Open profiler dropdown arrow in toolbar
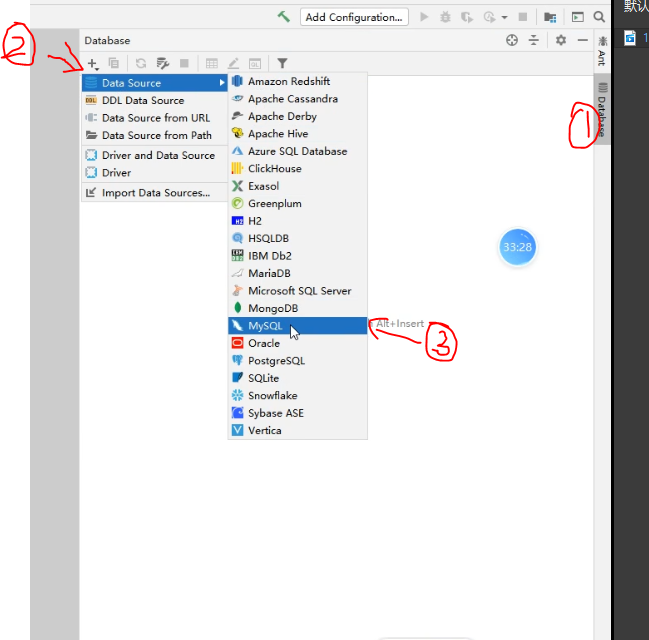 click(x=504, y=17)
